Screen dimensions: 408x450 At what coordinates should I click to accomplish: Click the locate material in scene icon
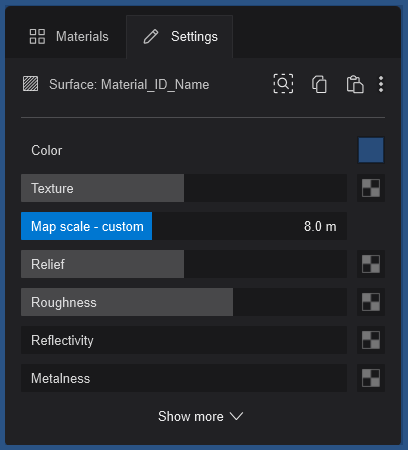point(283,84)
